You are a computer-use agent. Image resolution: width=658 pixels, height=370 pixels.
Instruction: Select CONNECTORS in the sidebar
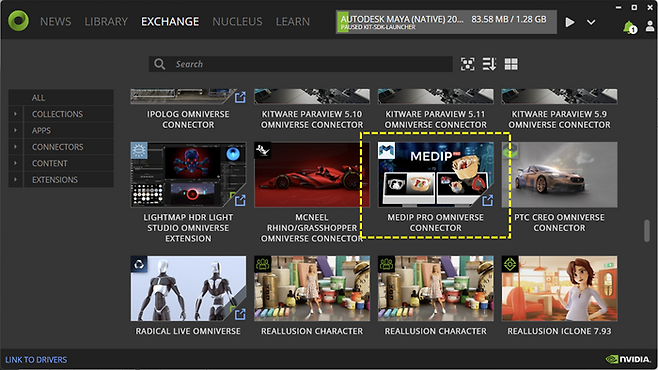pos(69,147)
